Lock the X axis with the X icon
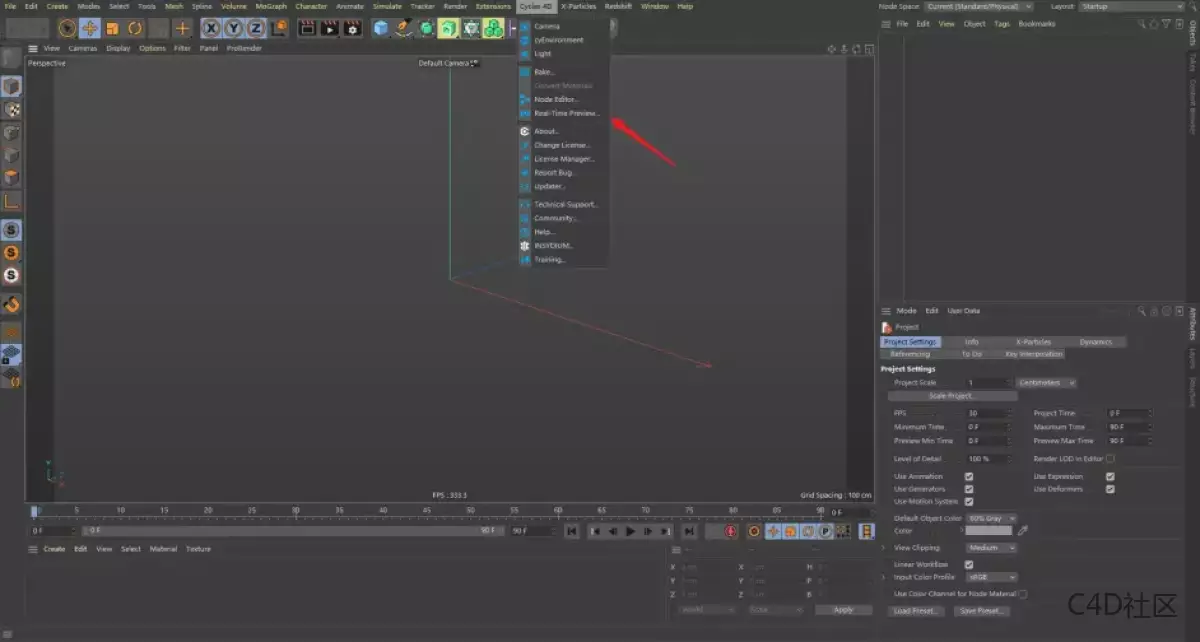1200x642 pixels. click(x=210, y=27)
